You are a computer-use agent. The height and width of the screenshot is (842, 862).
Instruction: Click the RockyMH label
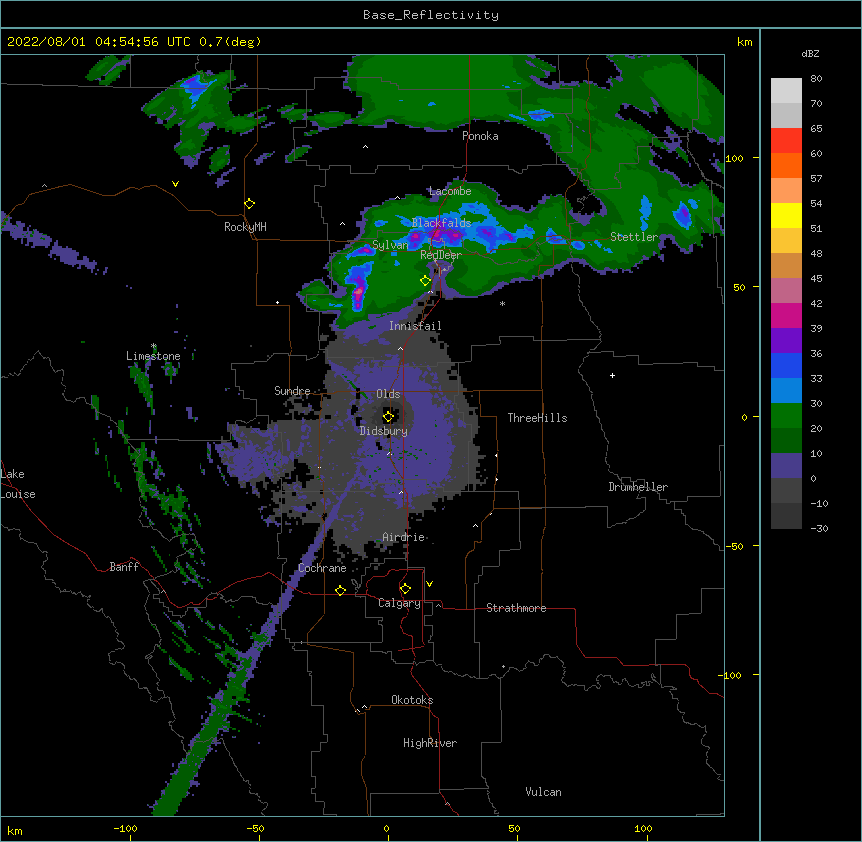(x=245, y=227)
